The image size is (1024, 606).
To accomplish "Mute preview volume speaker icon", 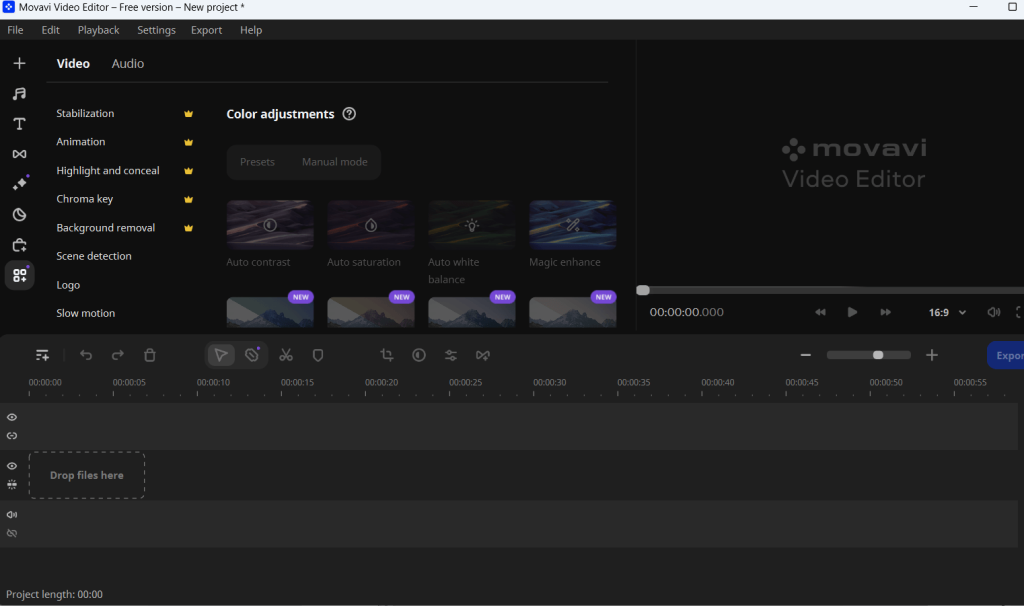I will click(x=993, y=312).
